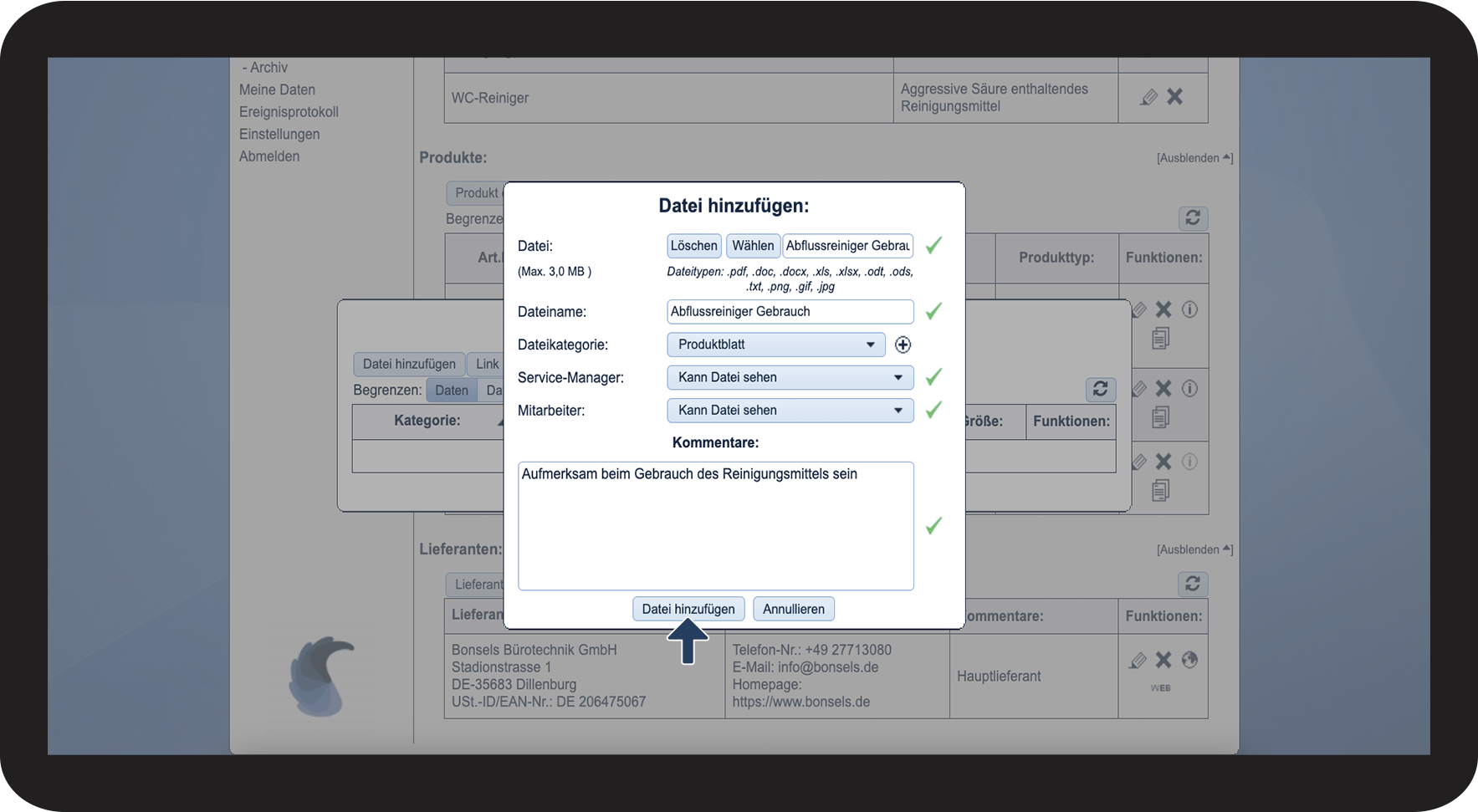Refresh the Produkte table
Image resolution: width=1478 pixels, height=812 pixels.
click(1193, 218)
